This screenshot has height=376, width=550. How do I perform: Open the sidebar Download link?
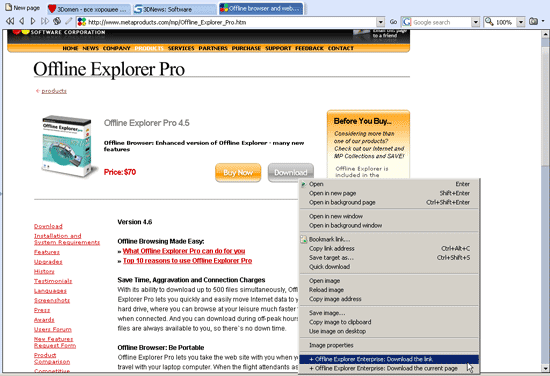[48, 226]
